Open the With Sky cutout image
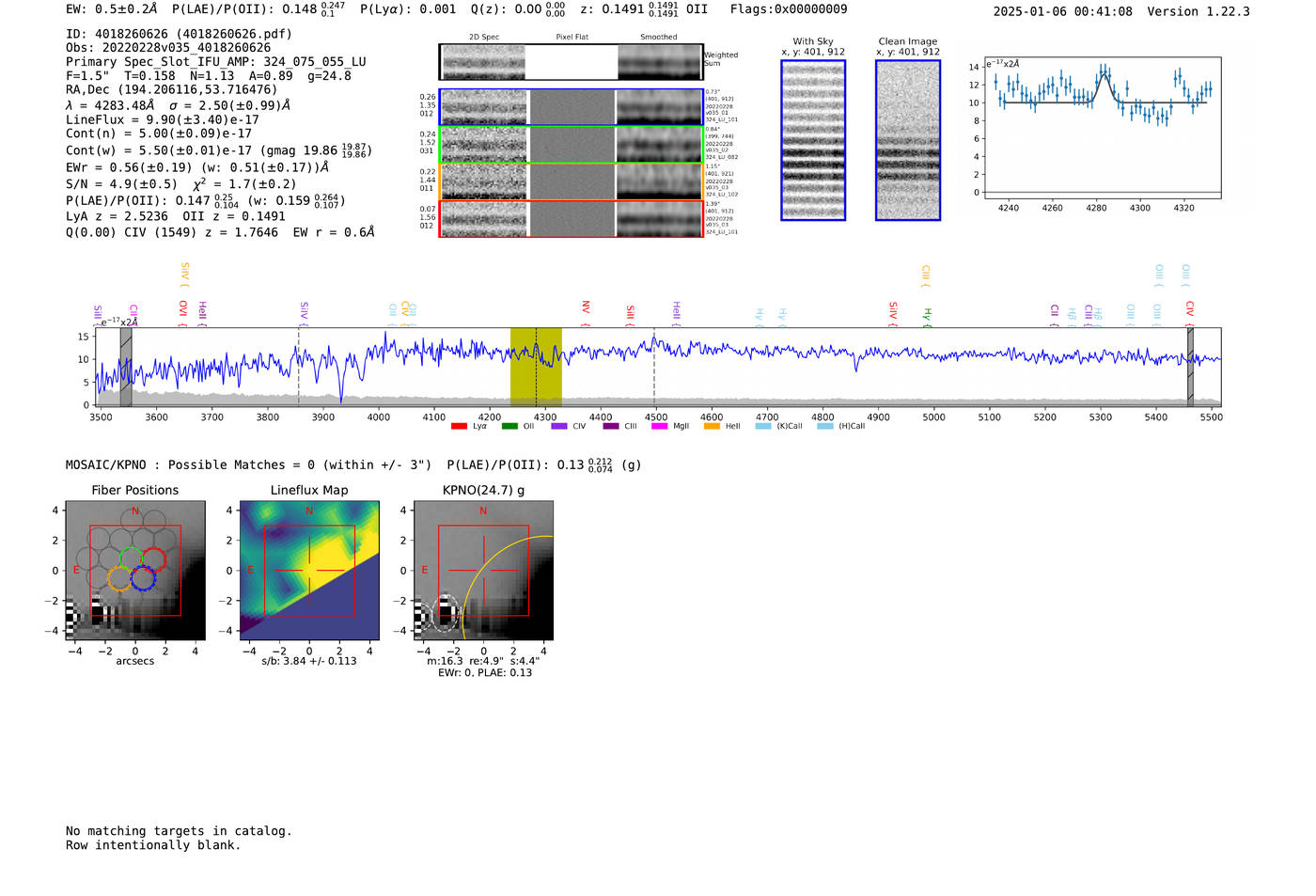1316x896 pixels. [813, 140]
